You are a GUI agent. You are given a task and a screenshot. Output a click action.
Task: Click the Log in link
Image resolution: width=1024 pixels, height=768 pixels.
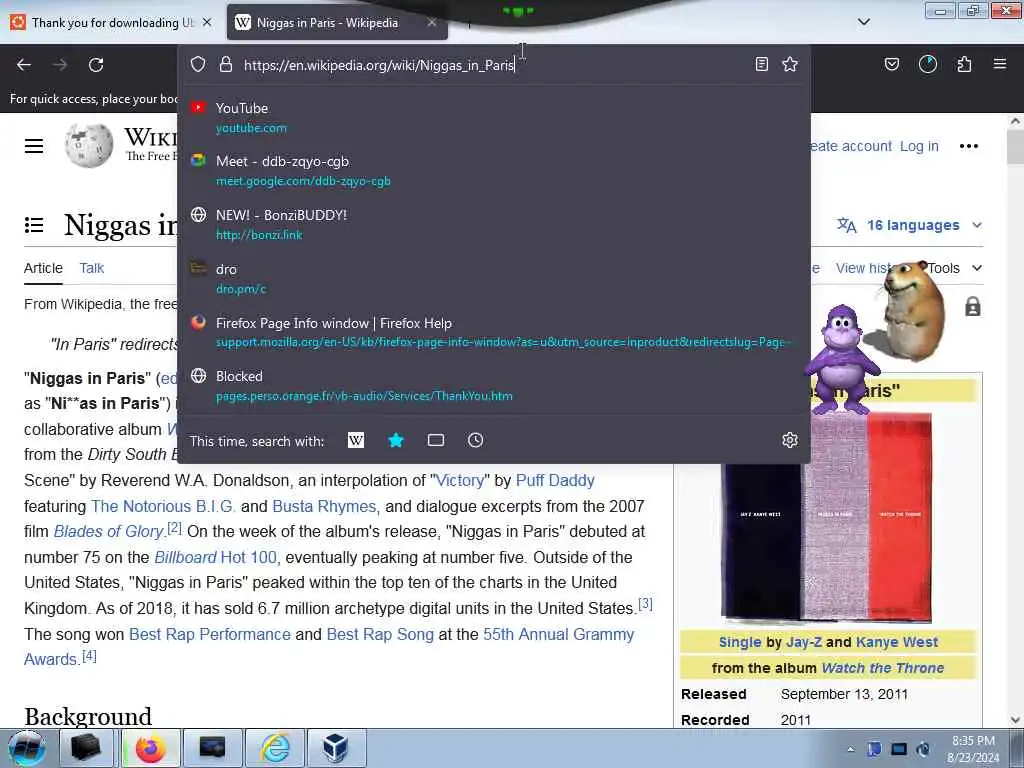point(920,146)
